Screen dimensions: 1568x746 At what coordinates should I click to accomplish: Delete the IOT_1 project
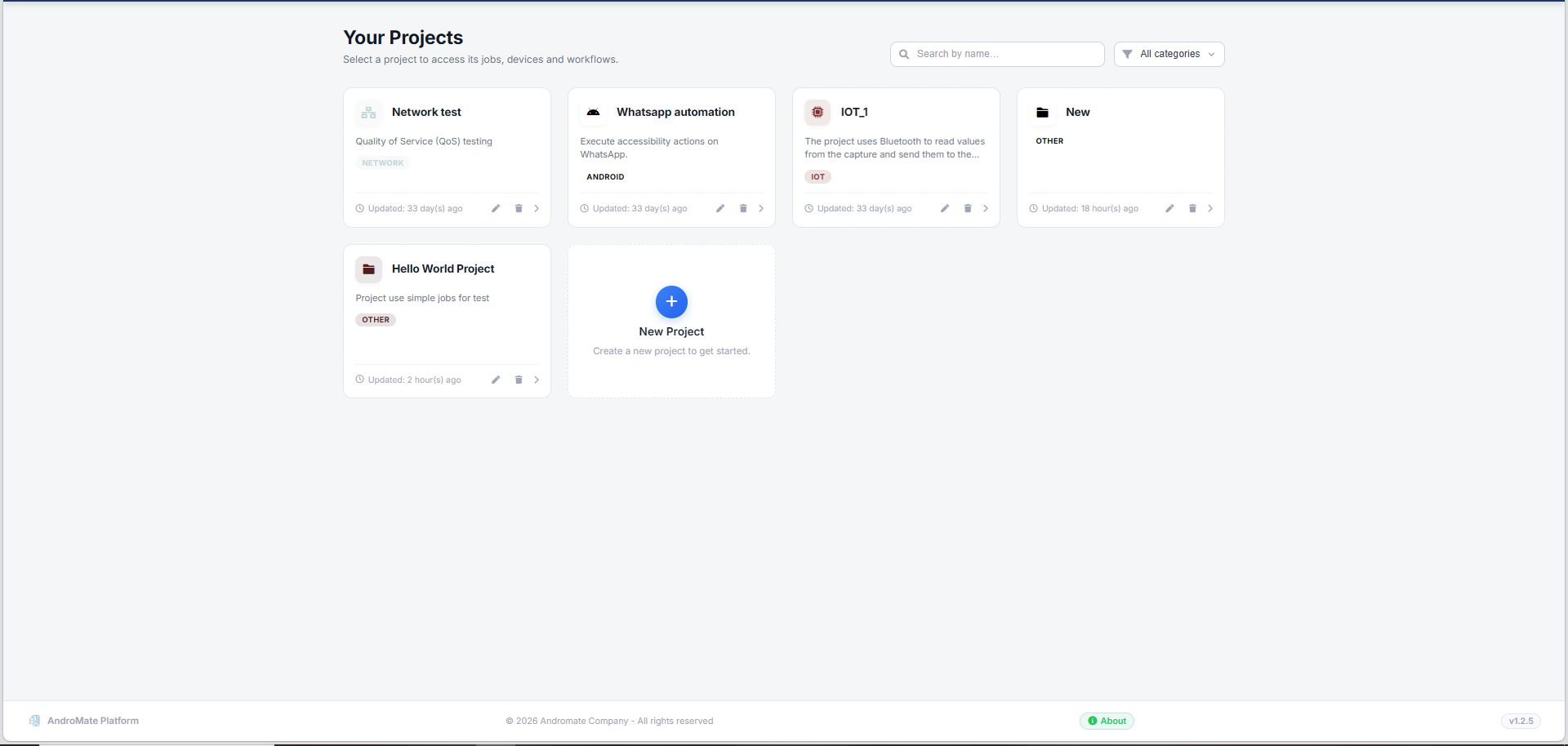click(968, 208)
